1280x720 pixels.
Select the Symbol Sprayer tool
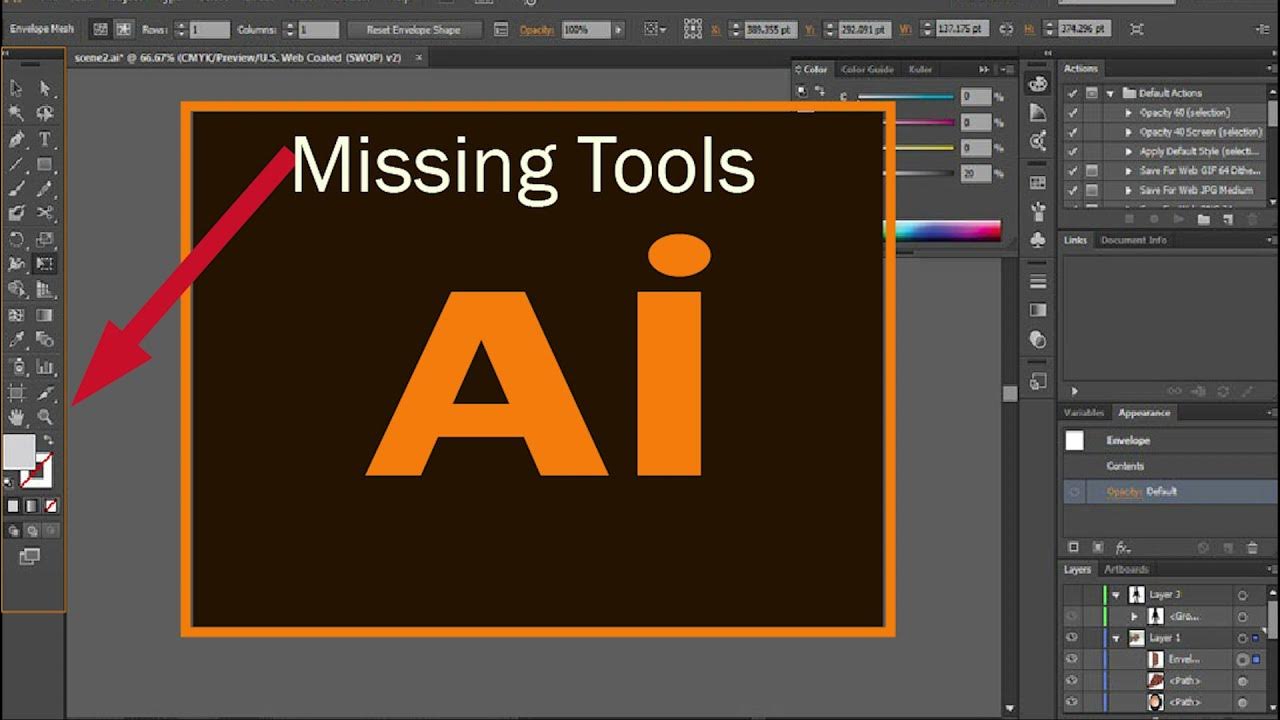pos(16,367)
